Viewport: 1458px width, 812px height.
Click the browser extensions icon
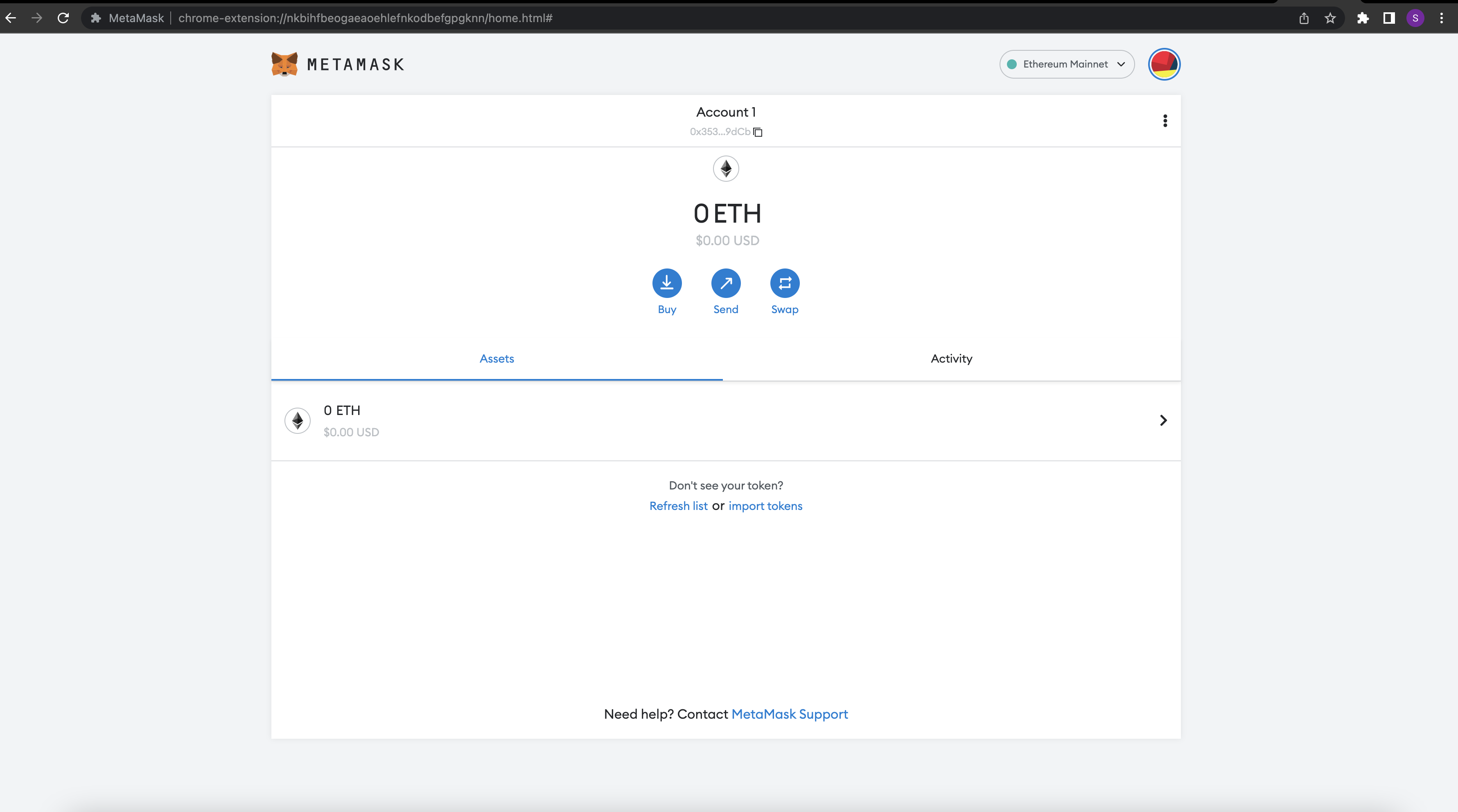click(1363, 17)
